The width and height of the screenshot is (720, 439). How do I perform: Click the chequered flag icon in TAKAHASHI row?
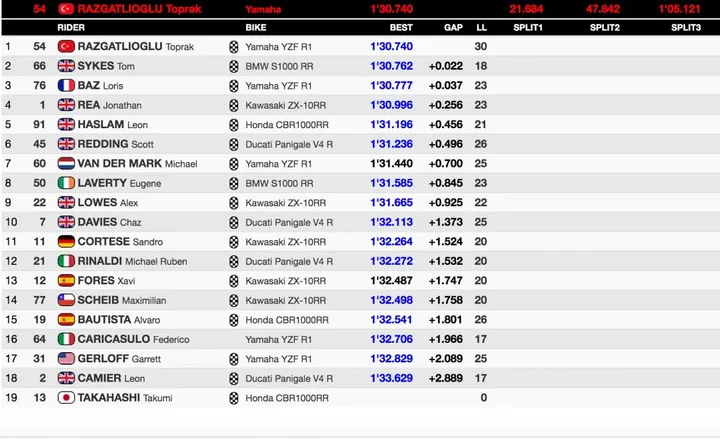pyautogui.click(x=234, y=398)
